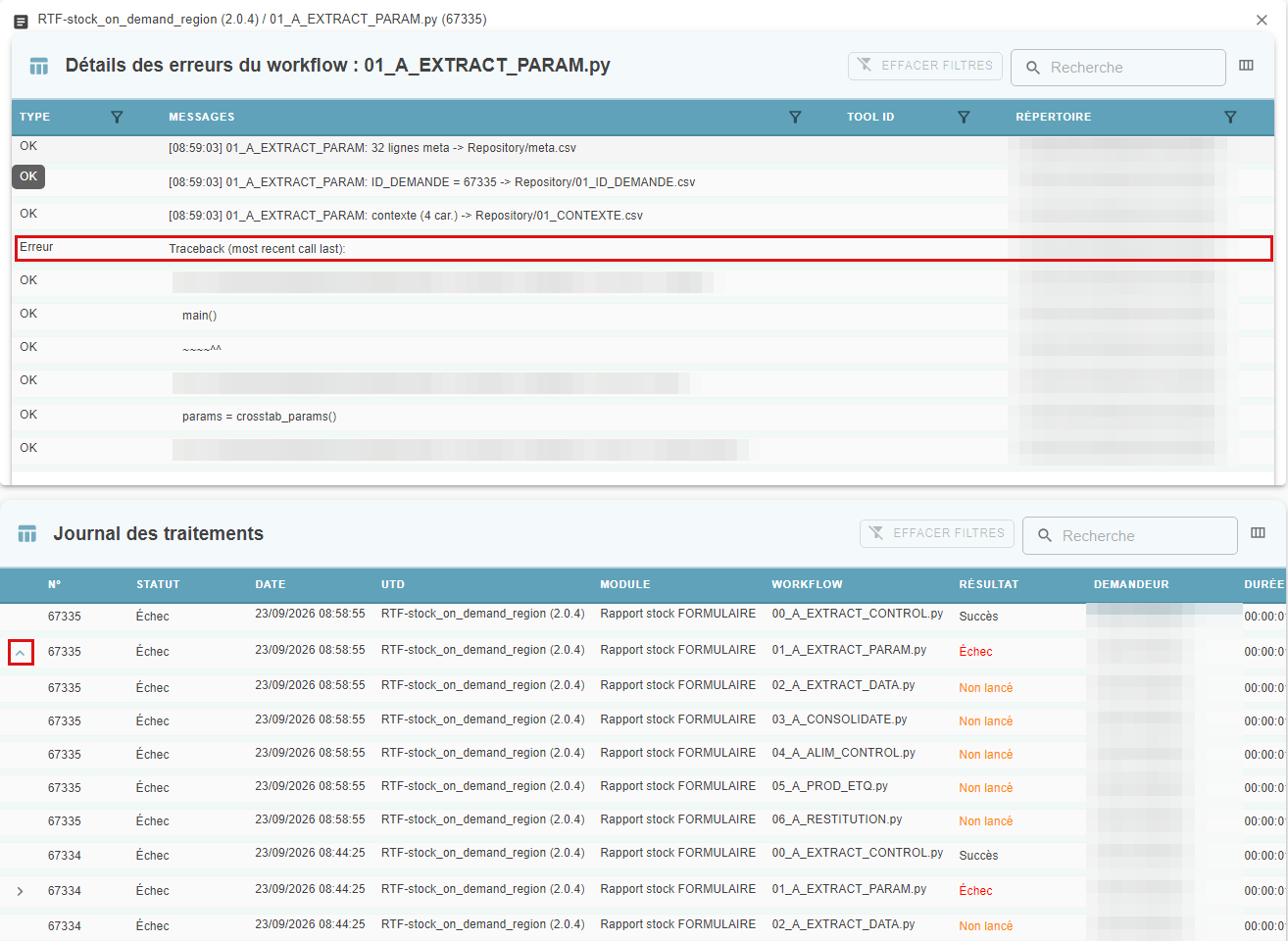Click workflow 00_A_EXTRACT_CONTROL.py in row 67335
This screenshot has height=941, width=1288.
coord(857,614)
